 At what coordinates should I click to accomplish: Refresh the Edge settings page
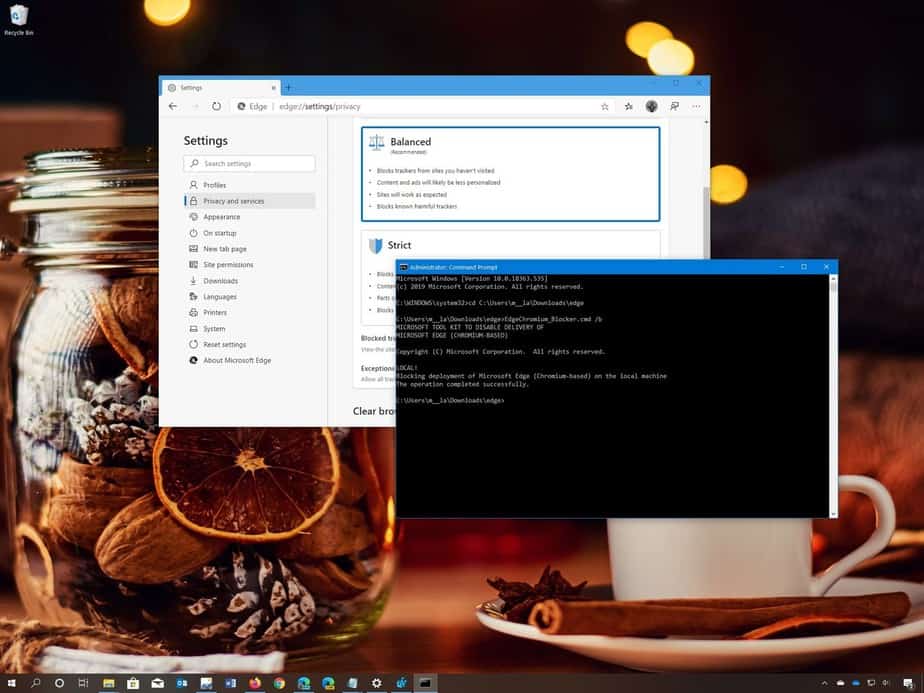[x=216, y=106]
